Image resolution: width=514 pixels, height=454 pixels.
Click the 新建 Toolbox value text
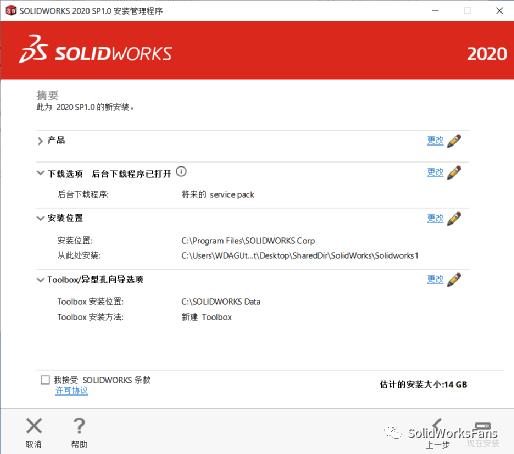coord(206,317)
